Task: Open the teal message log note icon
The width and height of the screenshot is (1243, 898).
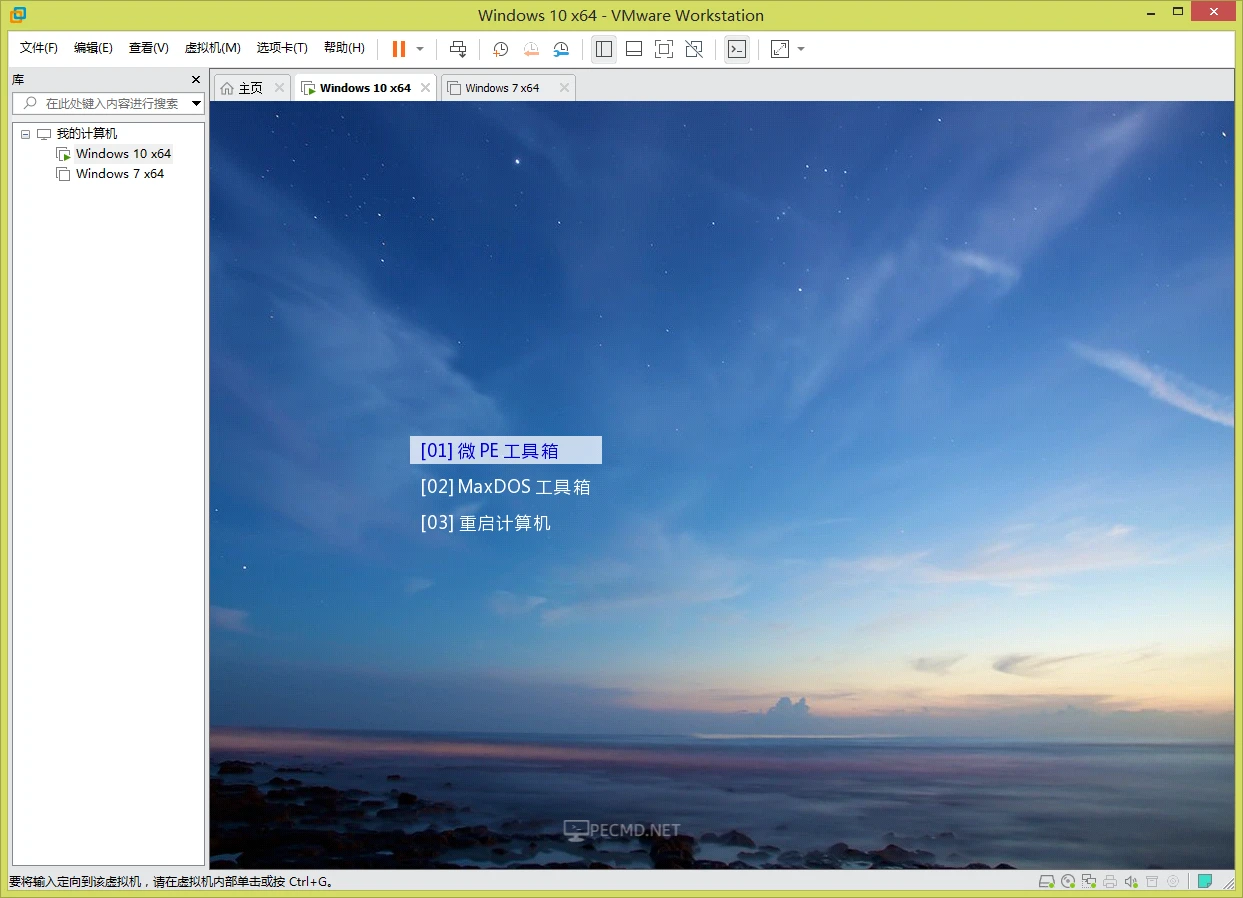Action: point(1206,882)
